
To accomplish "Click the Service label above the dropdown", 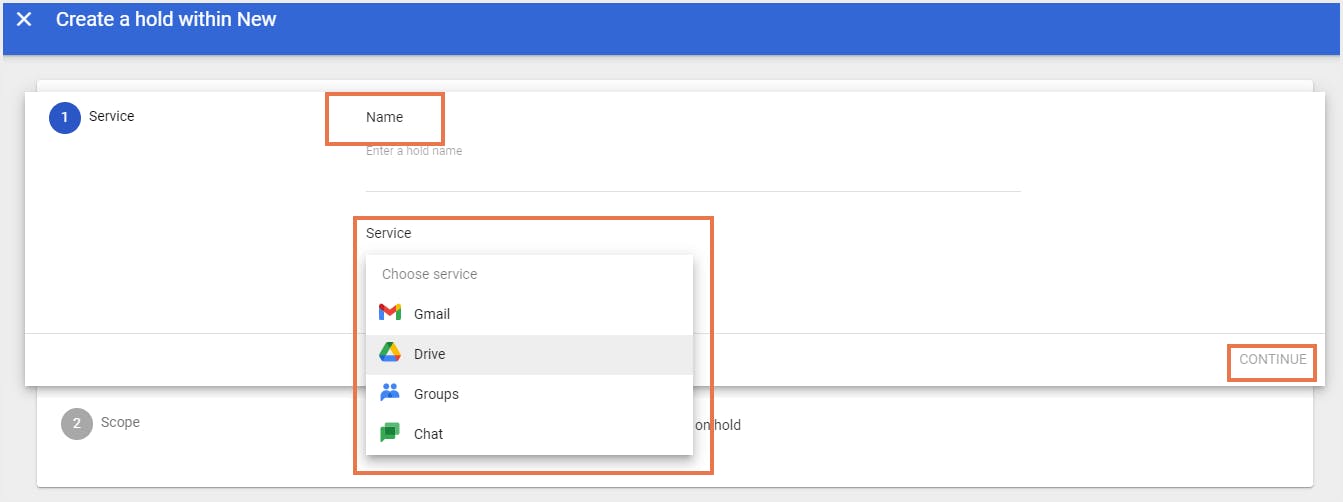I will point(388,233).
